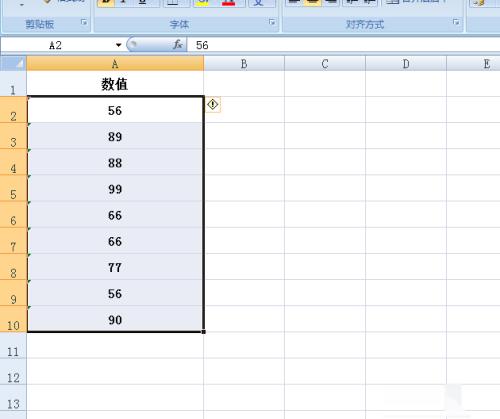This screenshot has height=419, width=500.
Task: Select row 12 header
Action: 13,371
